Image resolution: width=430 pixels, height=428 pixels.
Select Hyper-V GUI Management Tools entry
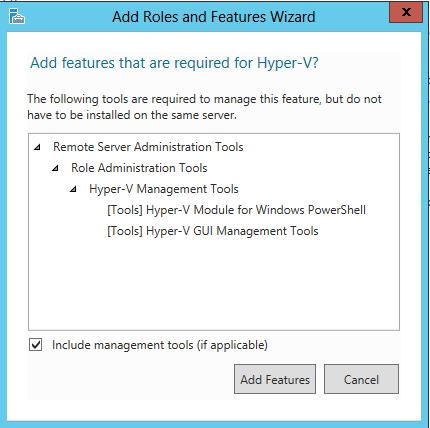coord(213,231)
